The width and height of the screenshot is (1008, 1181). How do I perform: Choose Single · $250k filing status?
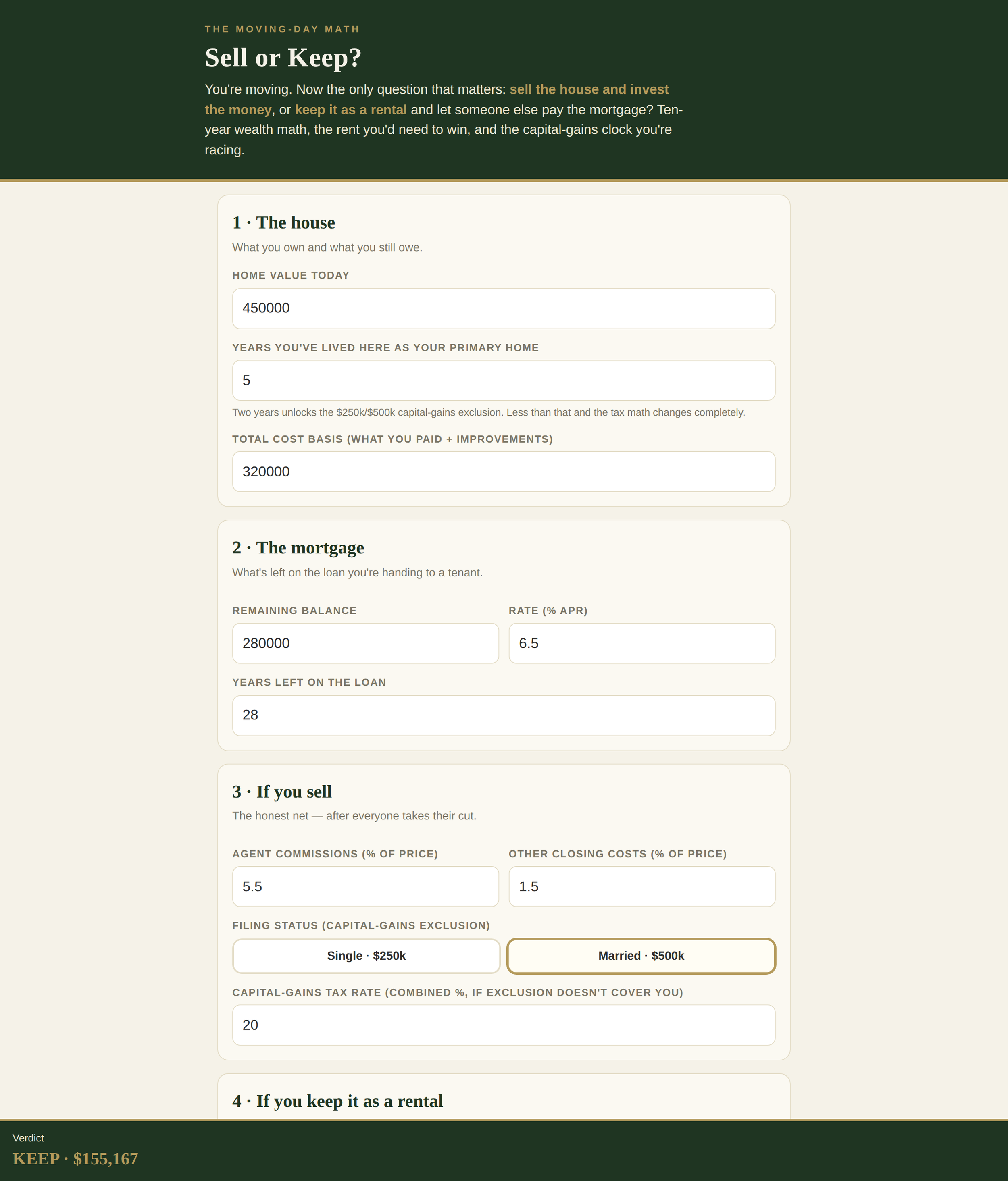(366, 956)
